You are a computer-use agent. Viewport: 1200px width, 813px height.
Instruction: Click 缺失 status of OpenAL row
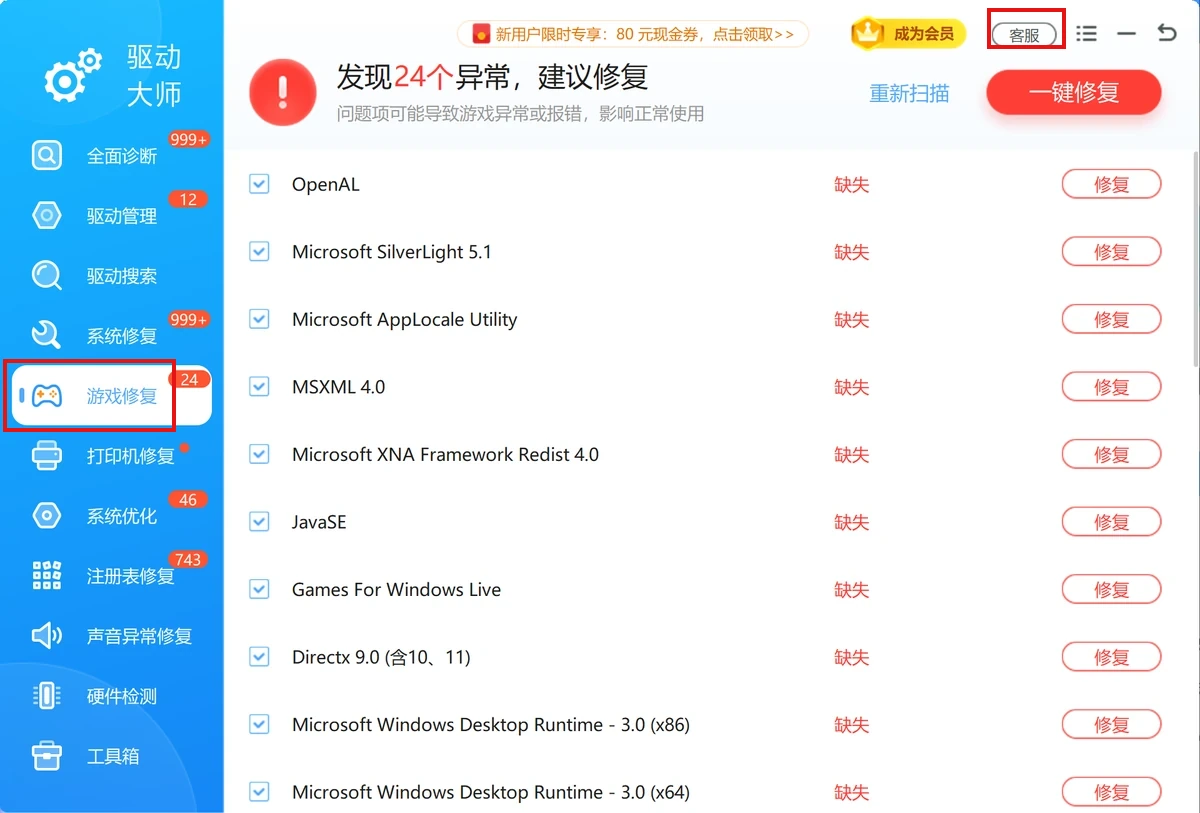pos(852,185)
